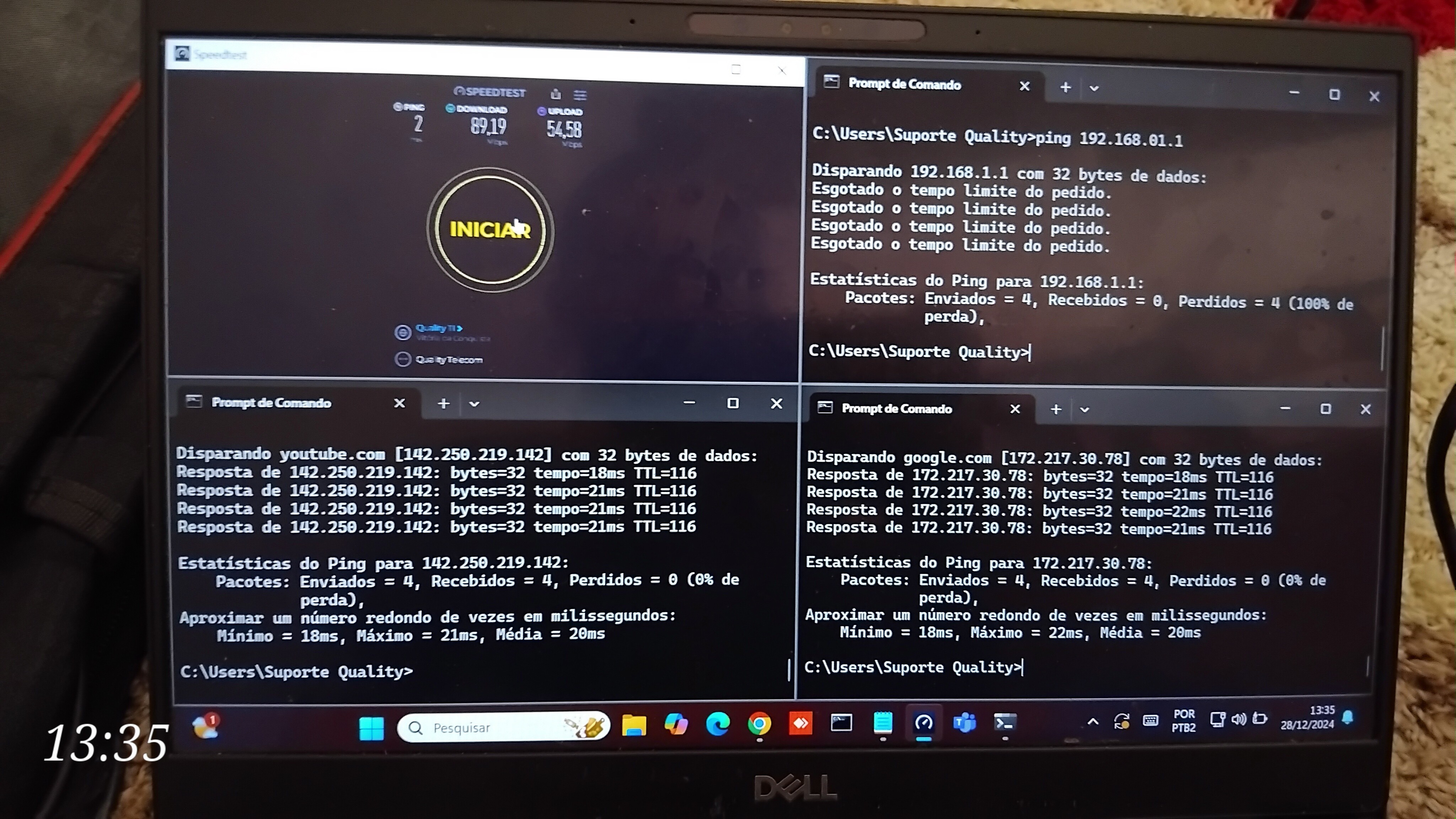This screenshot has width=1456, height=819.
Task: Show hidden system tray icons chevron
Action: (x=1093, y=722)
